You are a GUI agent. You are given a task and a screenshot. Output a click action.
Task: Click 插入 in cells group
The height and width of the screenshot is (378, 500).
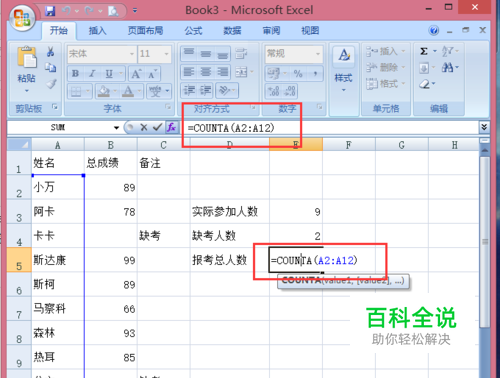[x=386, y=51]
